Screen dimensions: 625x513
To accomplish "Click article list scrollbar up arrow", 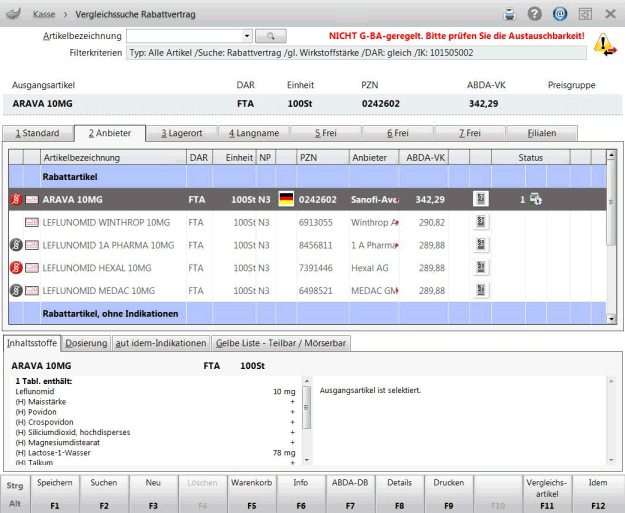I will coord(611,155).
